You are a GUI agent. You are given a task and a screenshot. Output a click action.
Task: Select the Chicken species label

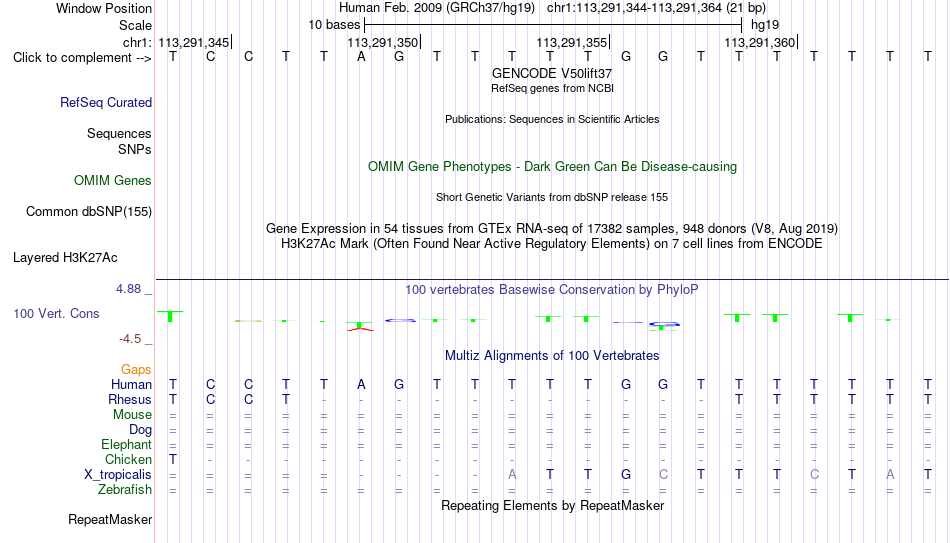[x=128, y=459]
